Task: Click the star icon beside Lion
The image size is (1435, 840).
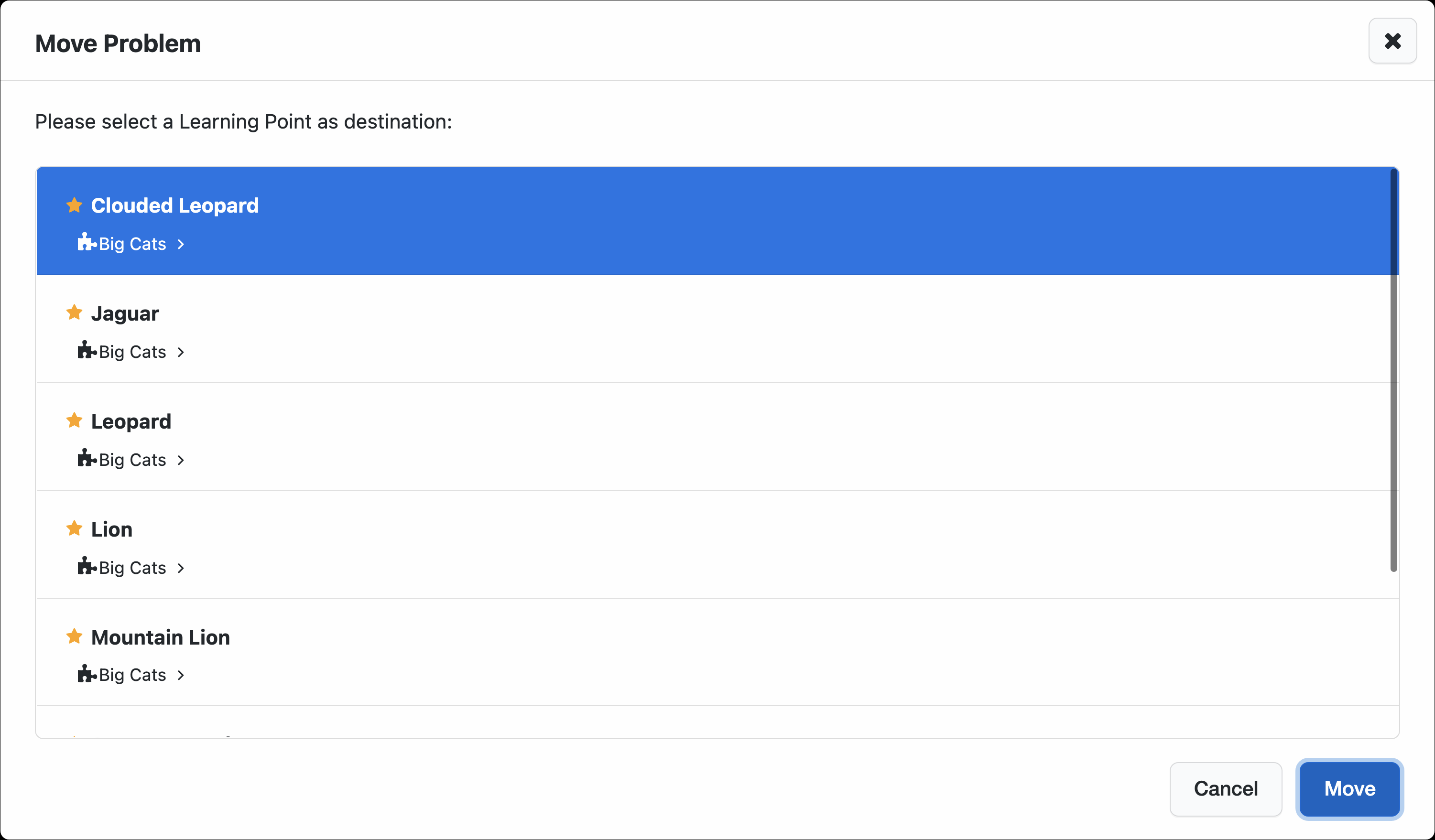Action: tap(74, 528)
